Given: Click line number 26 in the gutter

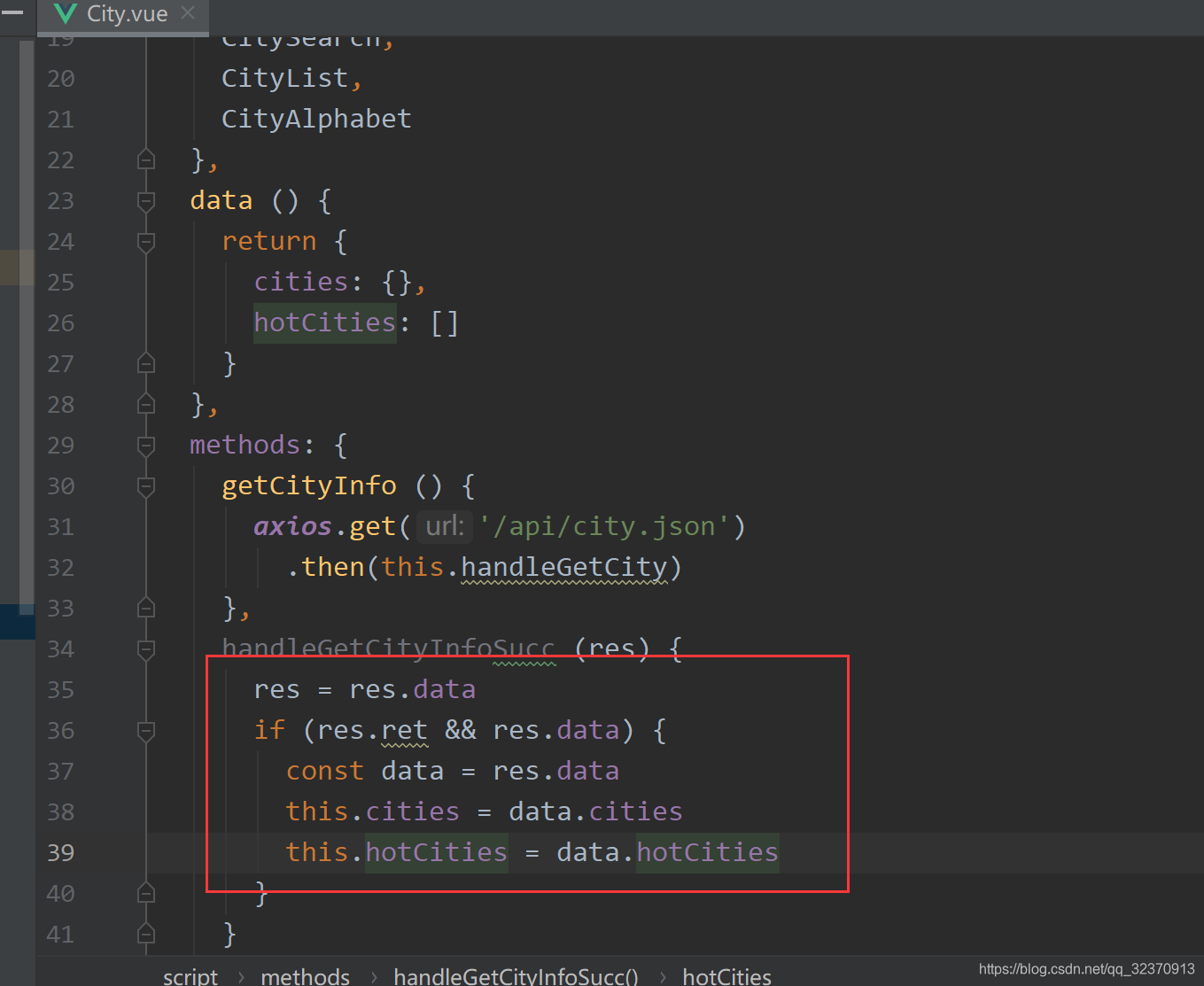Looking at the screenshot, I should [x=60, y=322].
